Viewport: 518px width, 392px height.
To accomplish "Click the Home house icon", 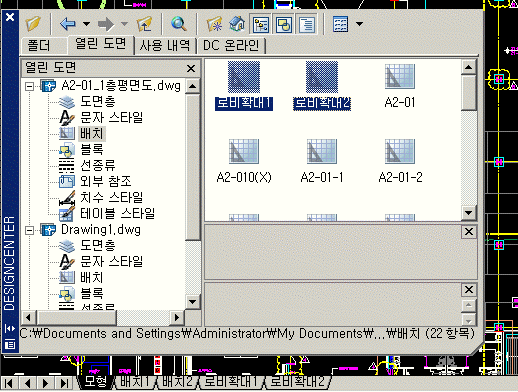I will click(x=237, y=24).
